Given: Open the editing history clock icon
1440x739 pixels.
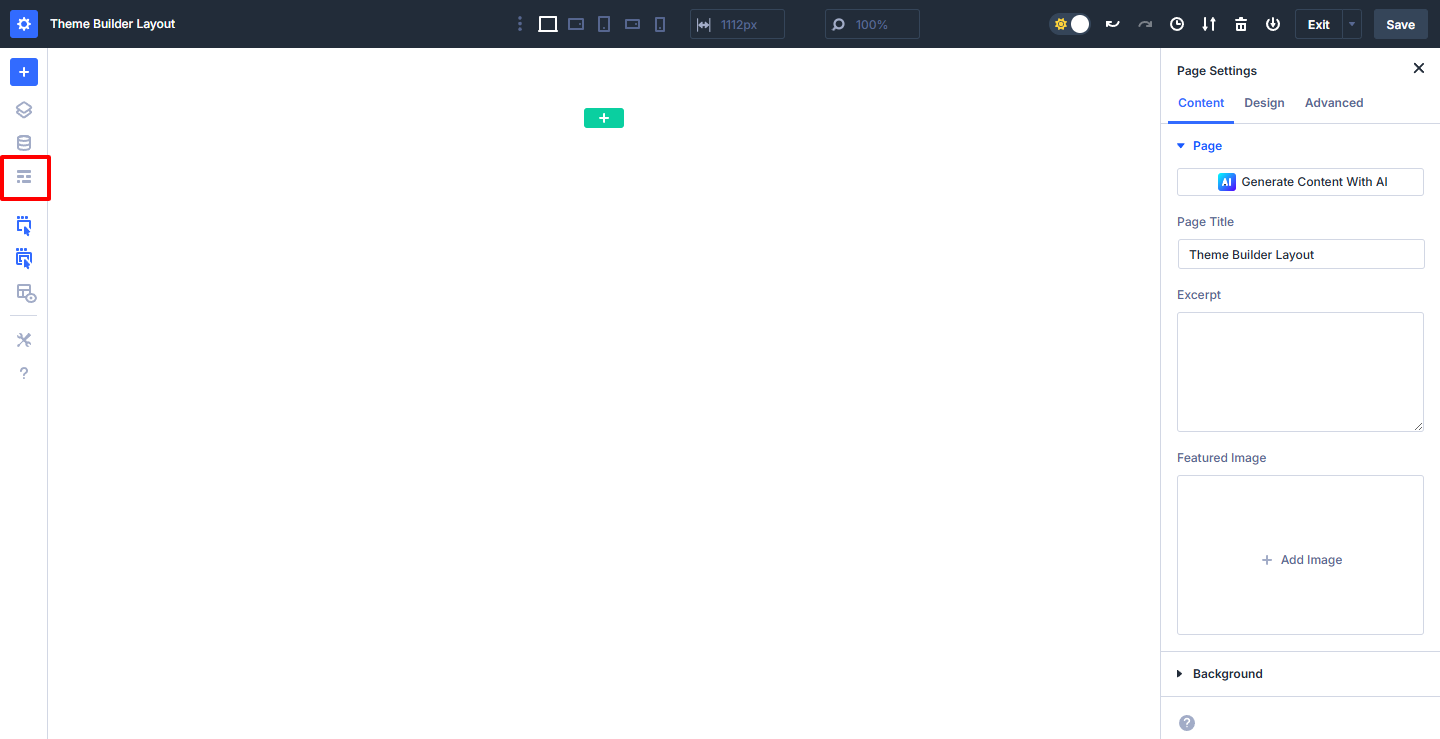Looking at the screenshot, I should (x=1177, y=24).
